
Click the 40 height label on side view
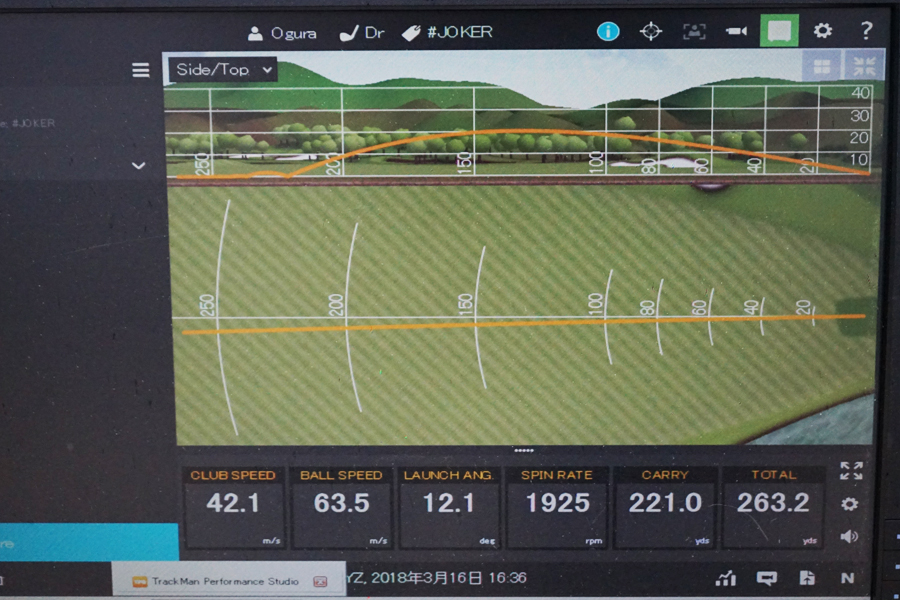click(x=859, y=93)
